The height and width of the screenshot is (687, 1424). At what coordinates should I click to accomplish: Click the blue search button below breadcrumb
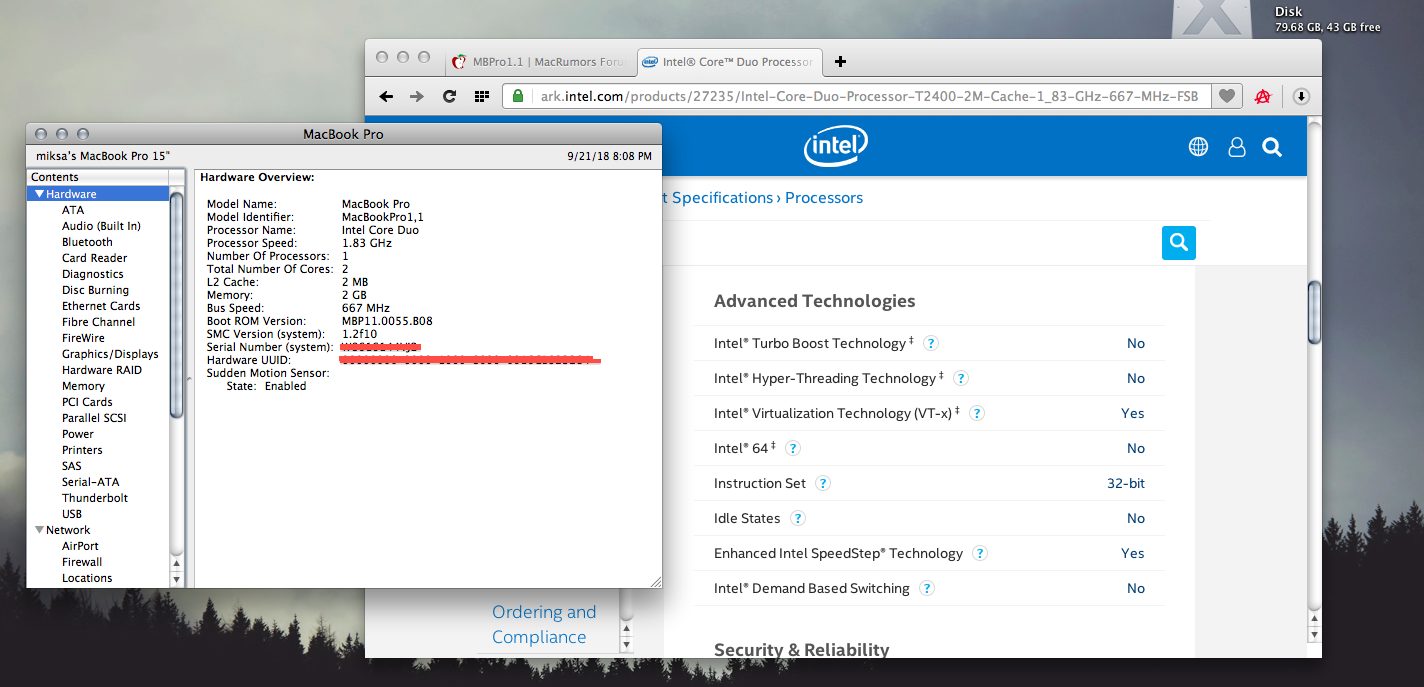pos(1178,243)
